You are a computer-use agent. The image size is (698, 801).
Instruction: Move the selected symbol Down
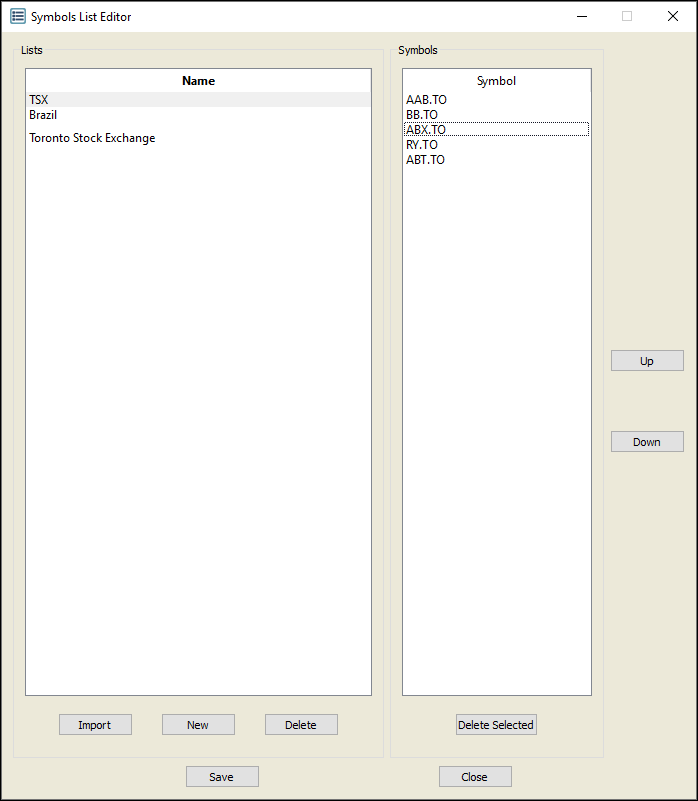click(647, 442)
